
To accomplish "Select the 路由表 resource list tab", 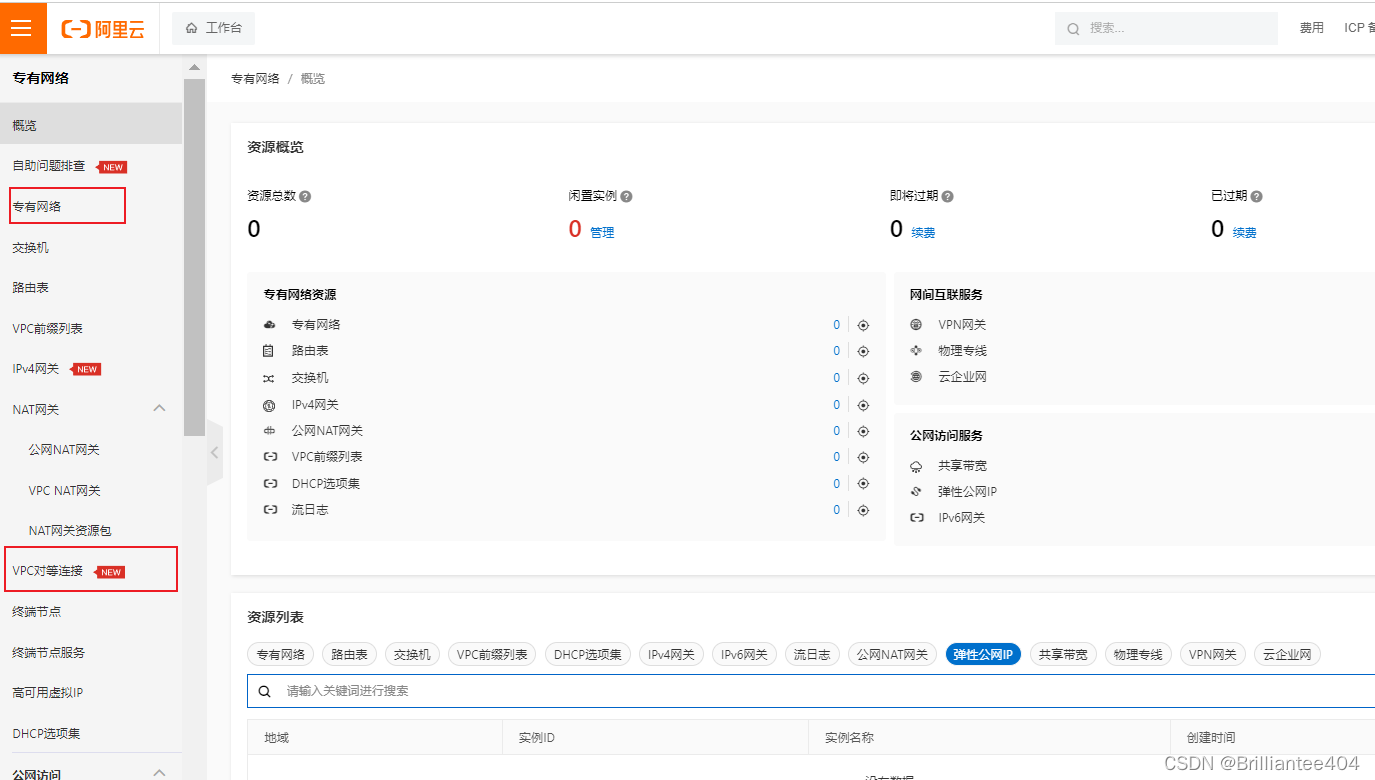I will (x=349, y=655).
